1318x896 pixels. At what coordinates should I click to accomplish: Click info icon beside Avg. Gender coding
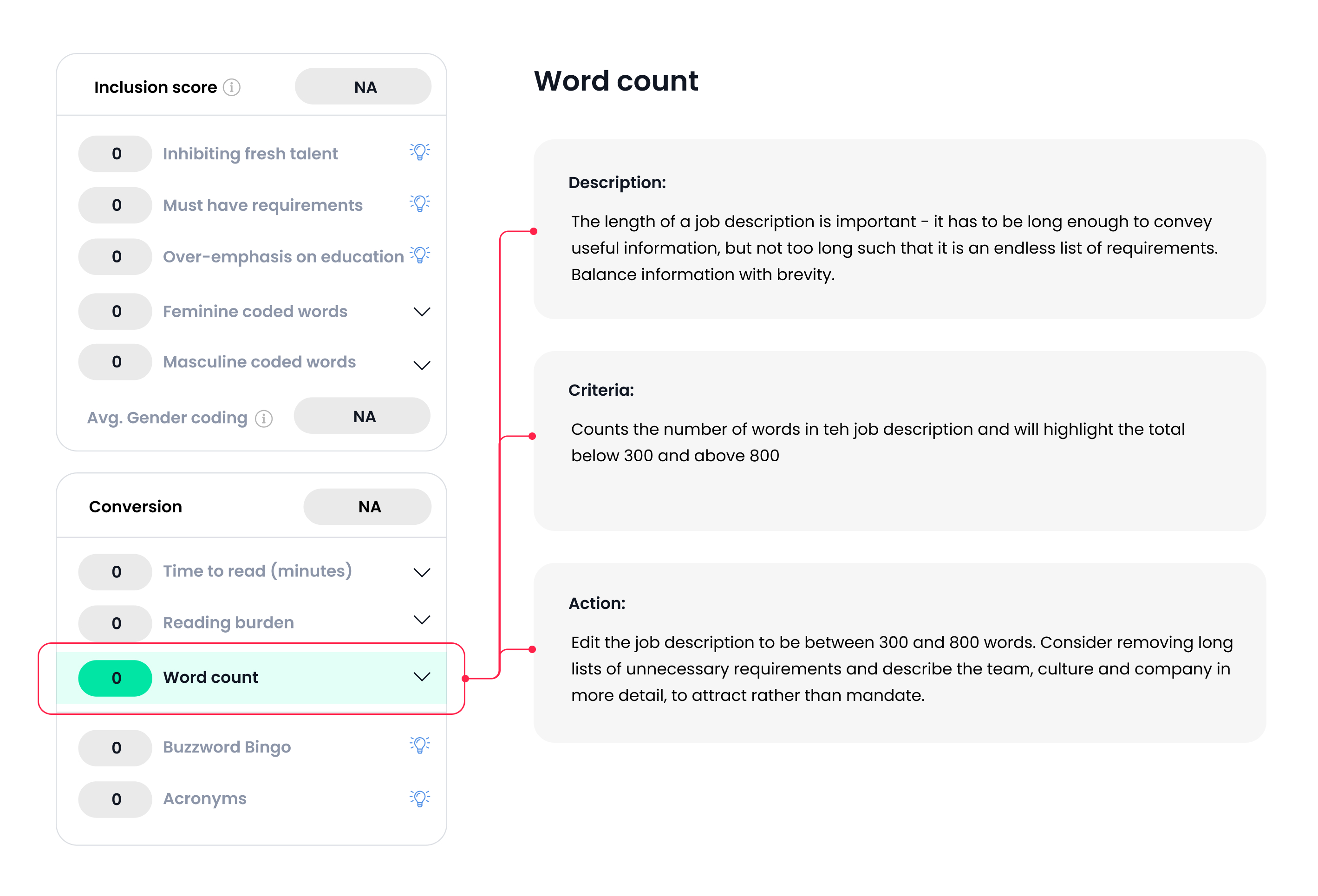(x=264, y=419)
